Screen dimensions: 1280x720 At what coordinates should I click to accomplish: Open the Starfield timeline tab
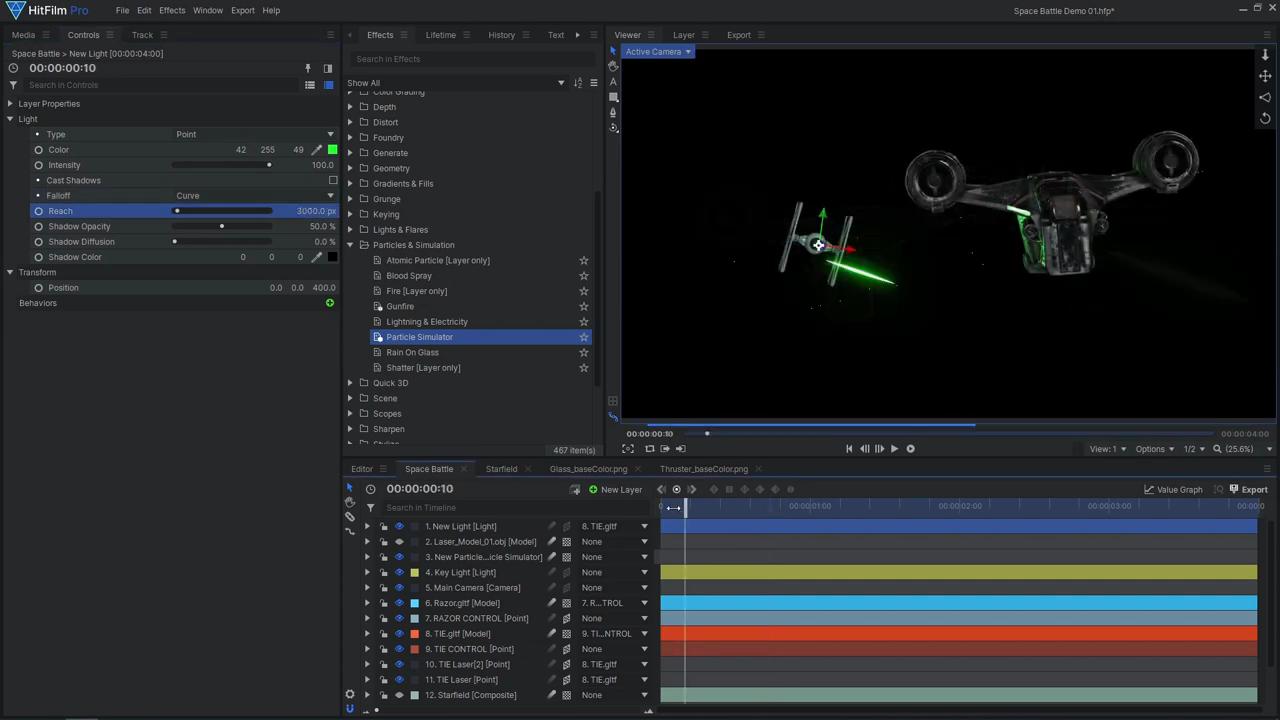(501, 469)
